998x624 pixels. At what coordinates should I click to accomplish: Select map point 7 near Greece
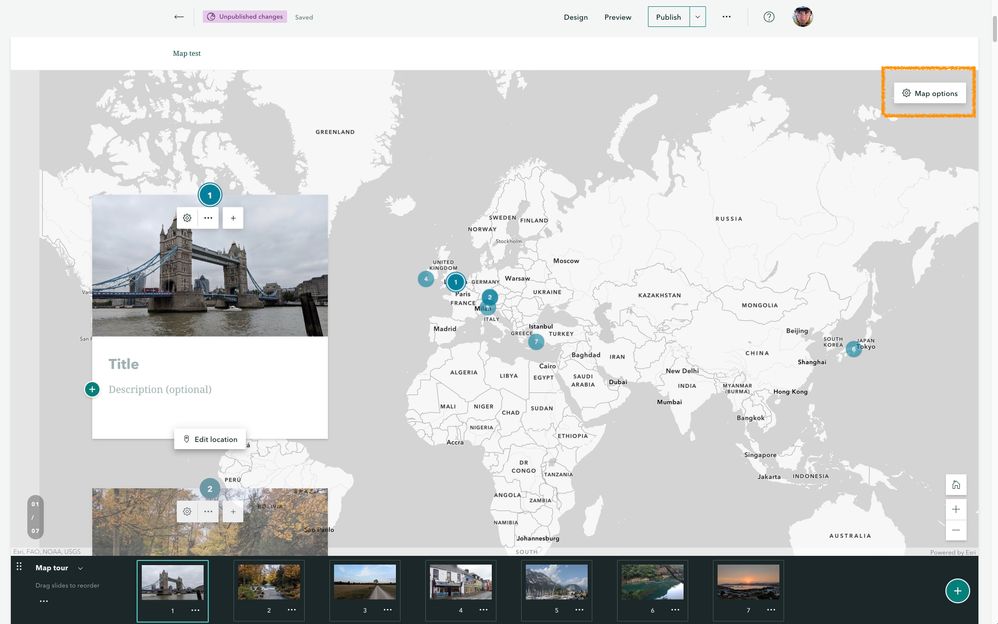click(x=537, y=342)
